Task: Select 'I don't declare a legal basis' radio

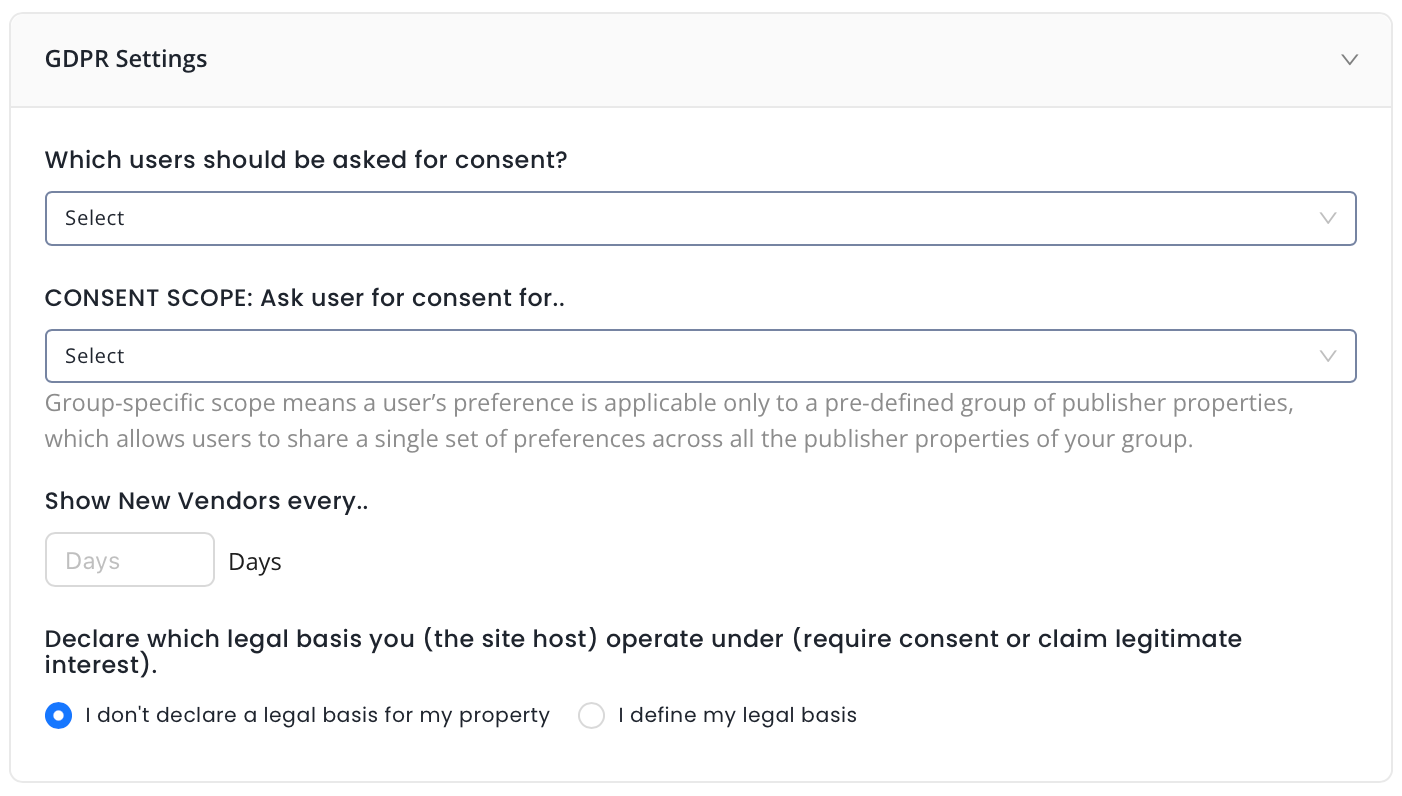Action: click(59, 716)
